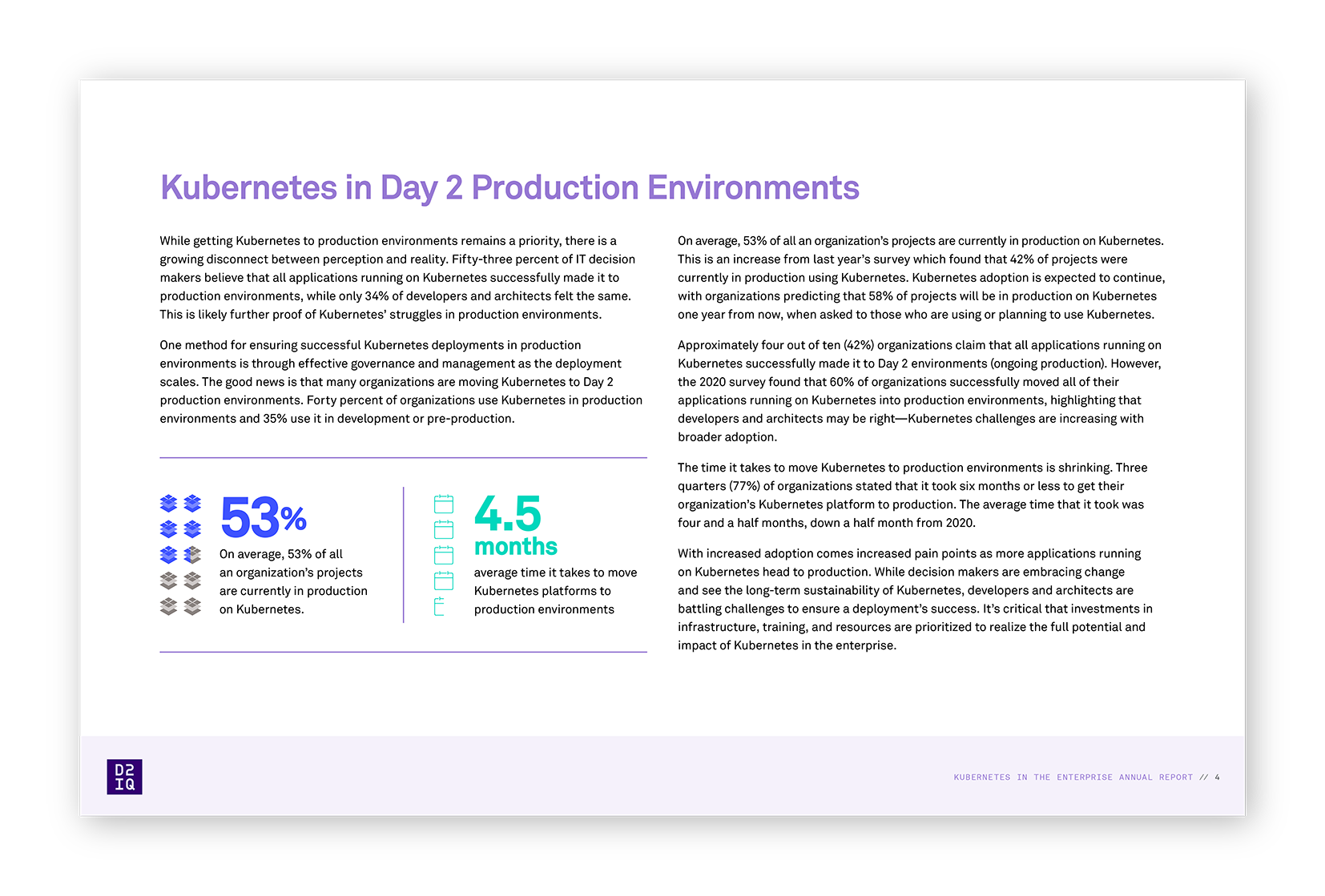This screenshot has height=896, width=1325.
Task: Click paragraph starting One method for ensuring successful
Action: click(x=401, y=382)
